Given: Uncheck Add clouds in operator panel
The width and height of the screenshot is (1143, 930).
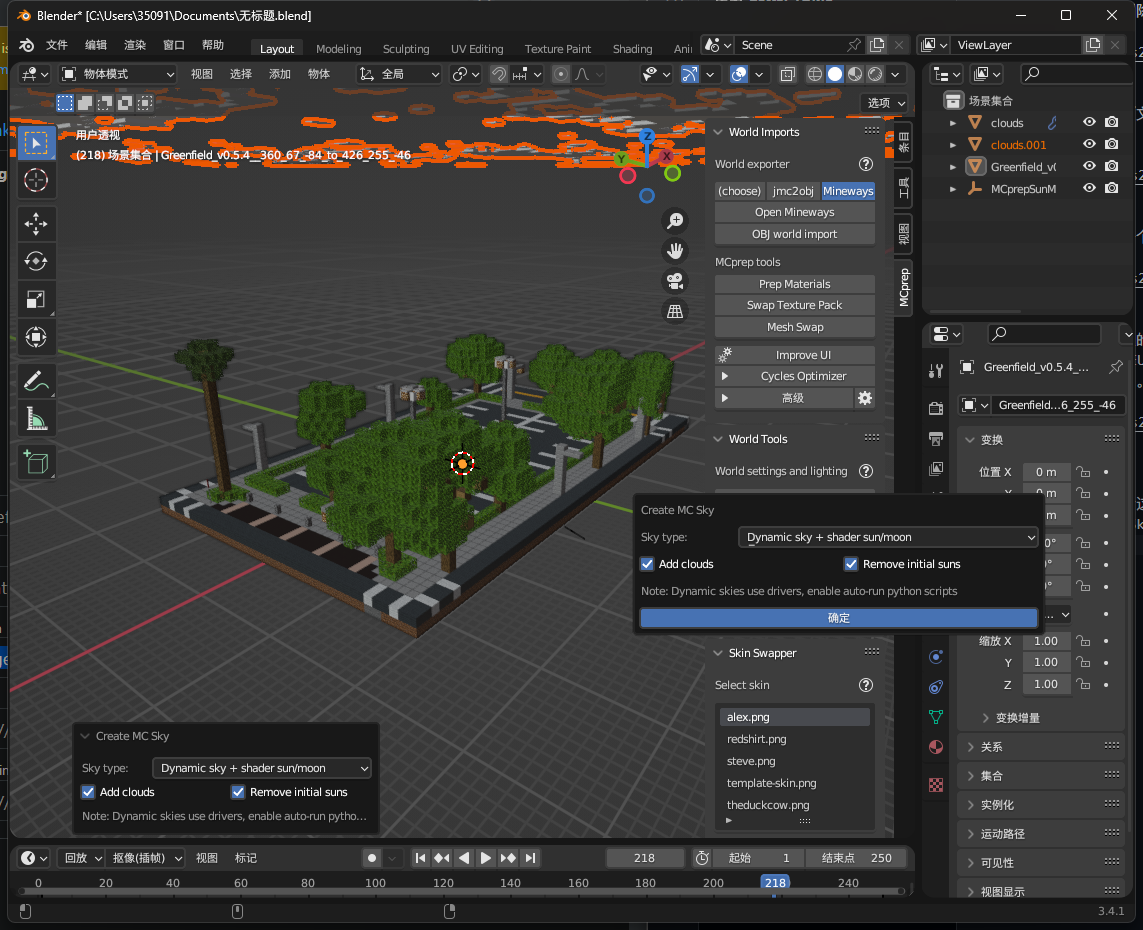Looking at the screenshot, I should click(88, 792).
